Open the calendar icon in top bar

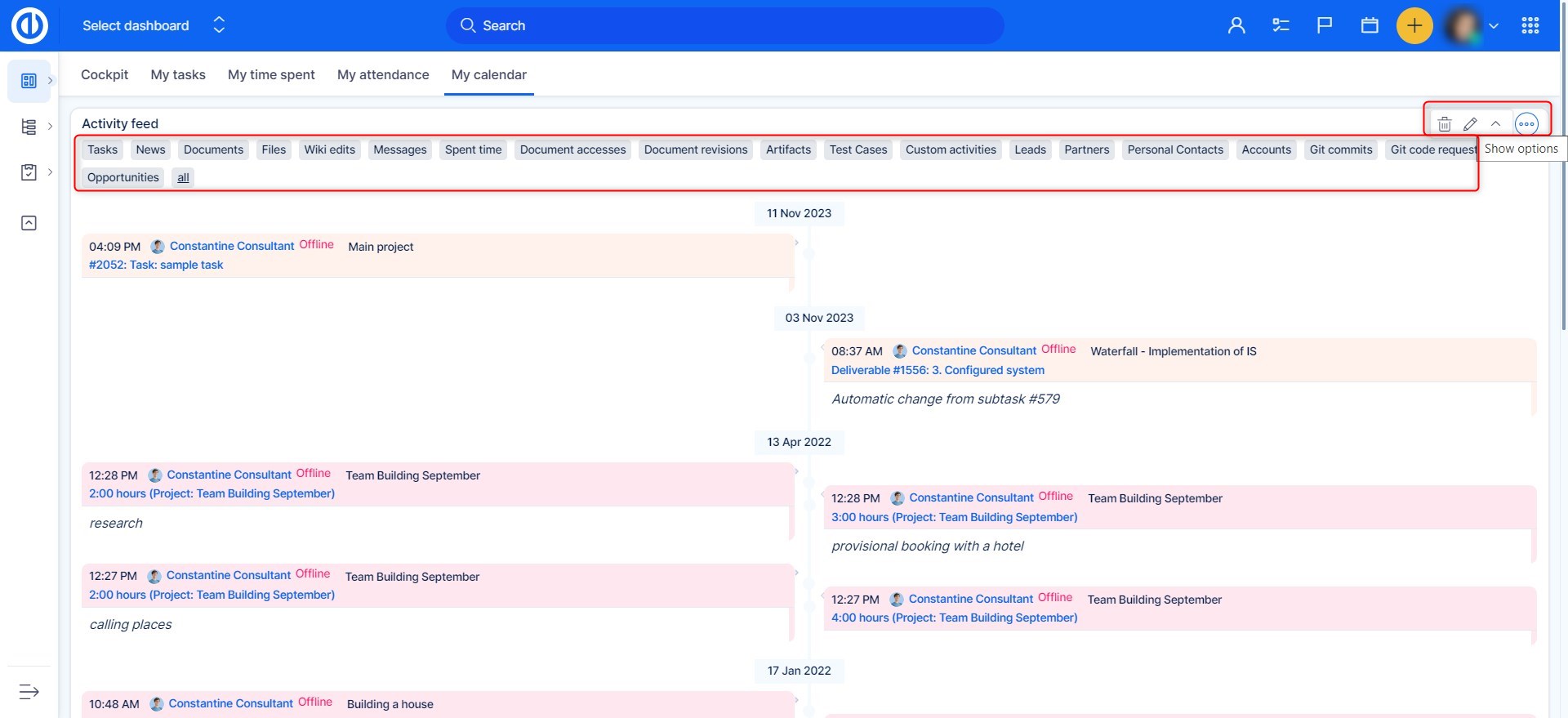[x=1370, y=26]
